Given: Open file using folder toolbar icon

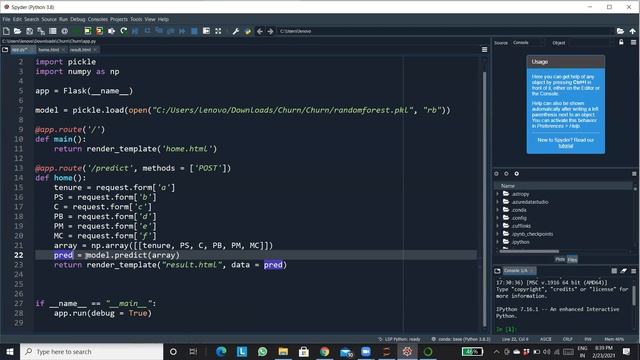Looking at the screenshot, I should (x=18, y=31).
